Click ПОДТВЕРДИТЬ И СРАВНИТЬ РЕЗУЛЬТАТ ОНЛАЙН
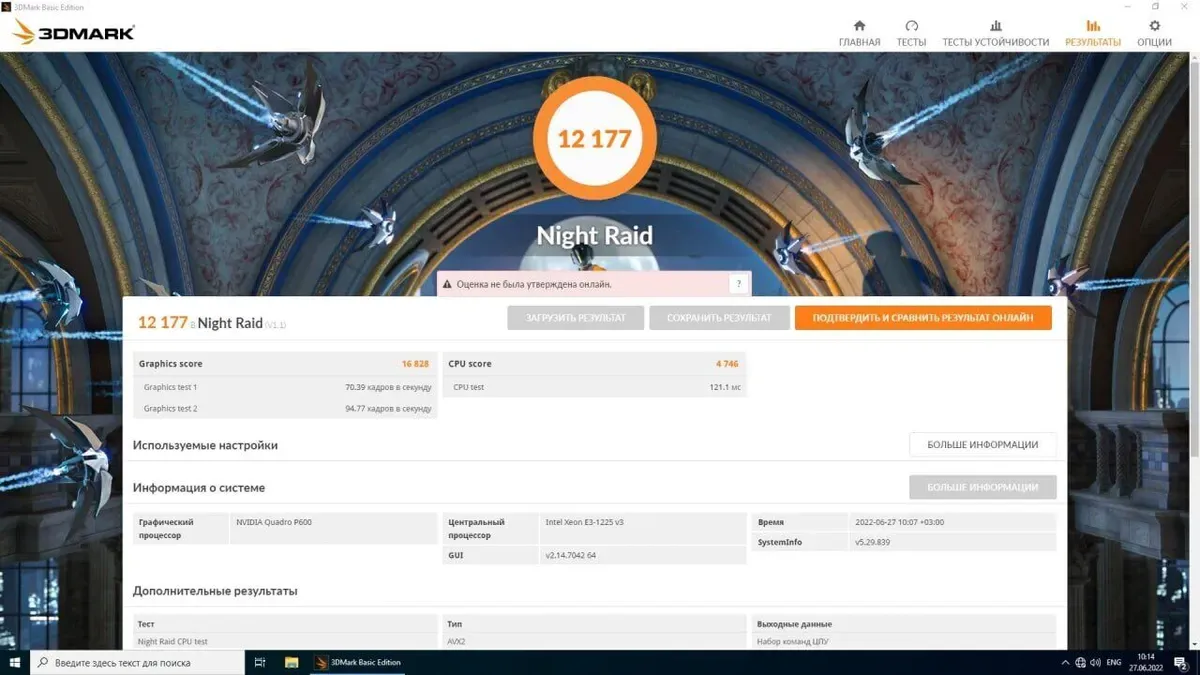1200x675 pixels. tap(922, 318)
